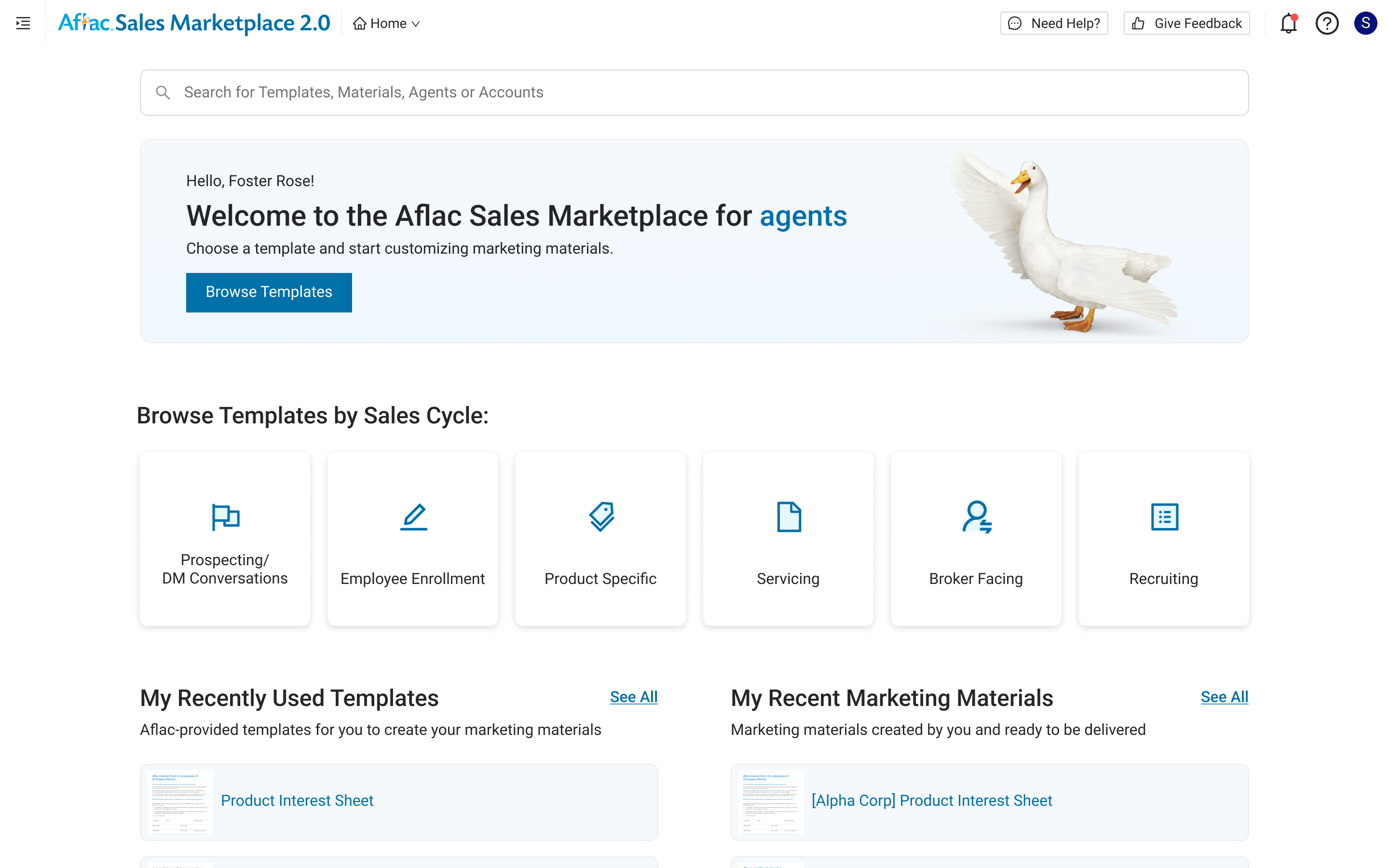Click the user avatar S icon
1389x868 pixels.
point(1365,24)
